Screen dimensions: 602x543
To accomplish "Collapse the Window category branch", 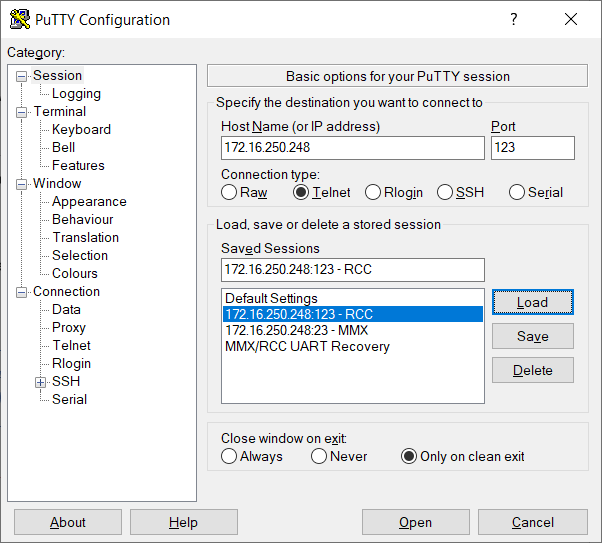I will (x=22, y=184).
